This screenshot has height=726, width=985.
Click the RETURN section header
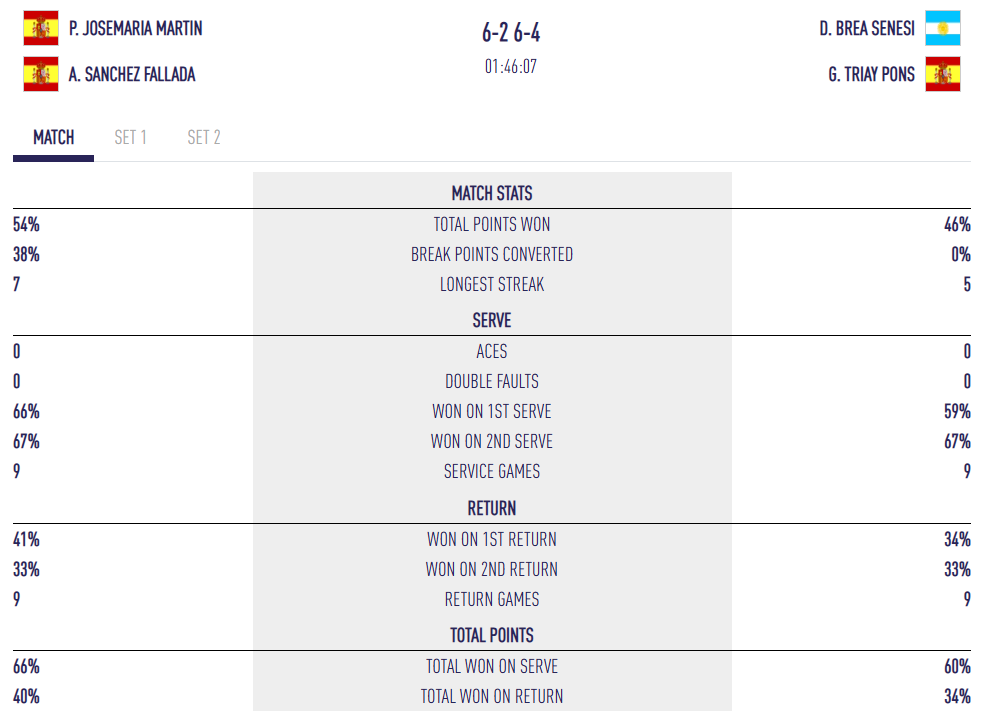pos(492,508)
